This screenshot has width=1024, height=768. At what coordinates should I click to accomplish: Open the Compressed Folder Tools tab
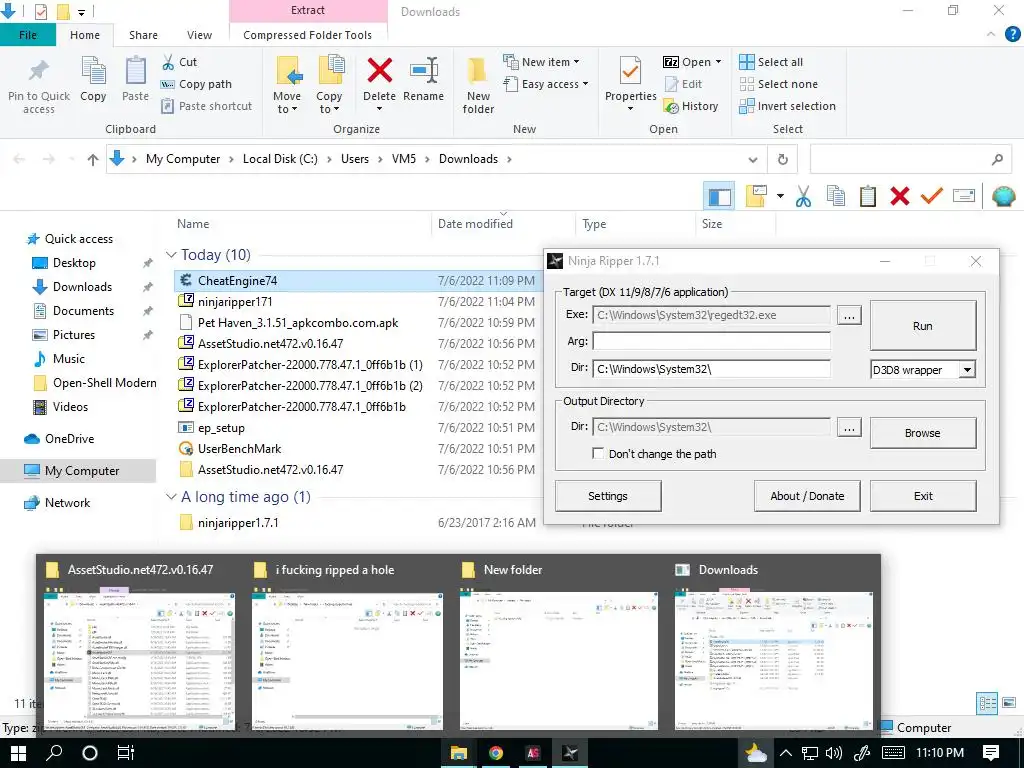308,35
